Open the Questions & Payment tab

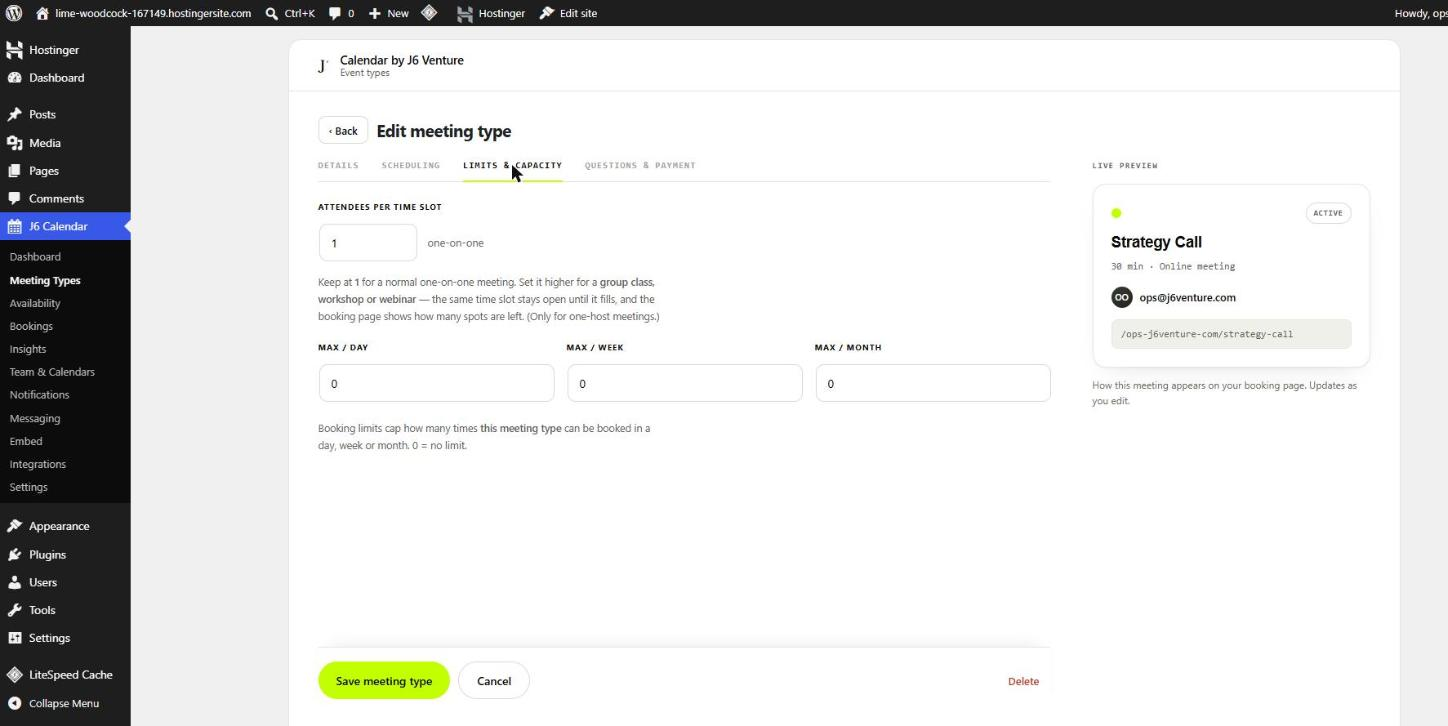pos(640,165)
